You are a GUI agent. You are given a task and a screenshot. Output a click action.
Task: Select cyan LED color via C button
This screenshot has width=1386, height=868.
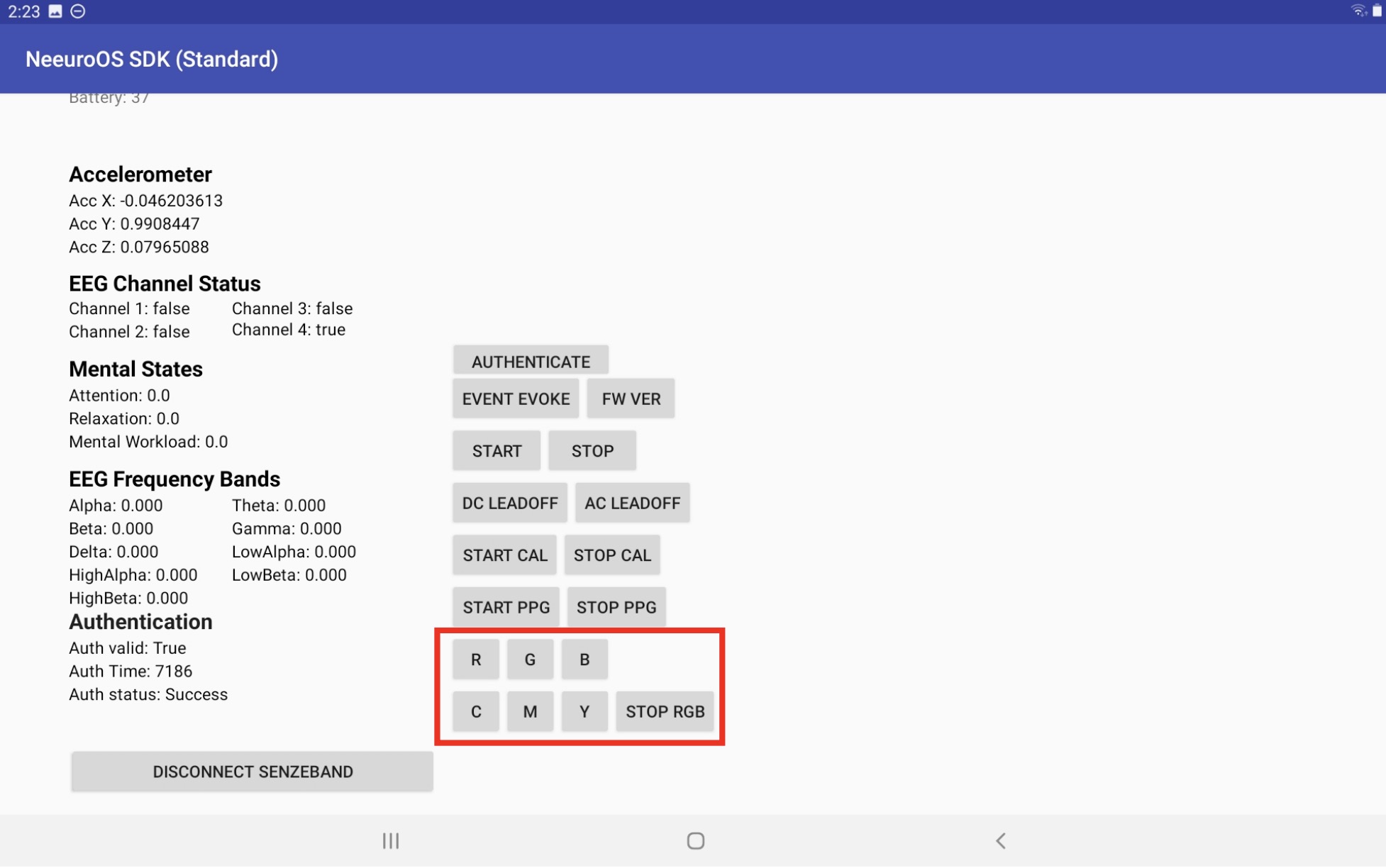(475, 711)
